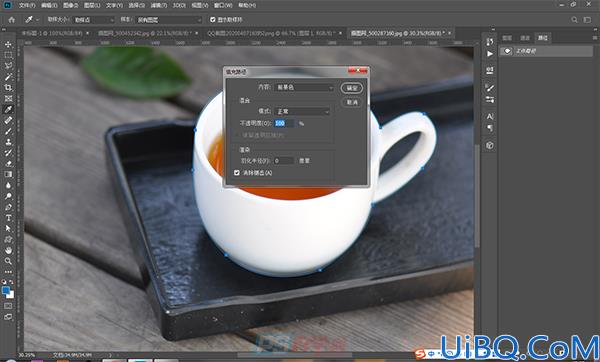Select the Path Selection arrow tool

8,228
